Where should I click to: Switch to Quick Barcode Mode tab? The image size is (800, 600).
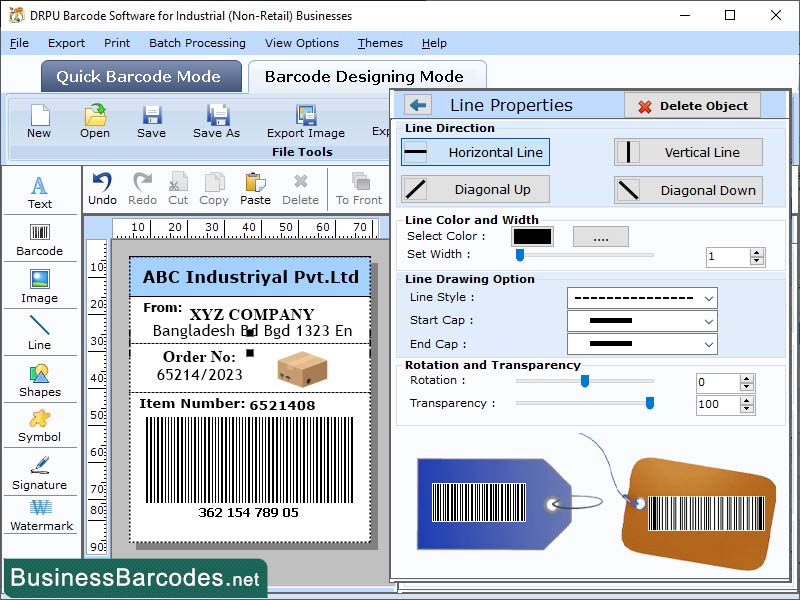[x=139, y=77]
